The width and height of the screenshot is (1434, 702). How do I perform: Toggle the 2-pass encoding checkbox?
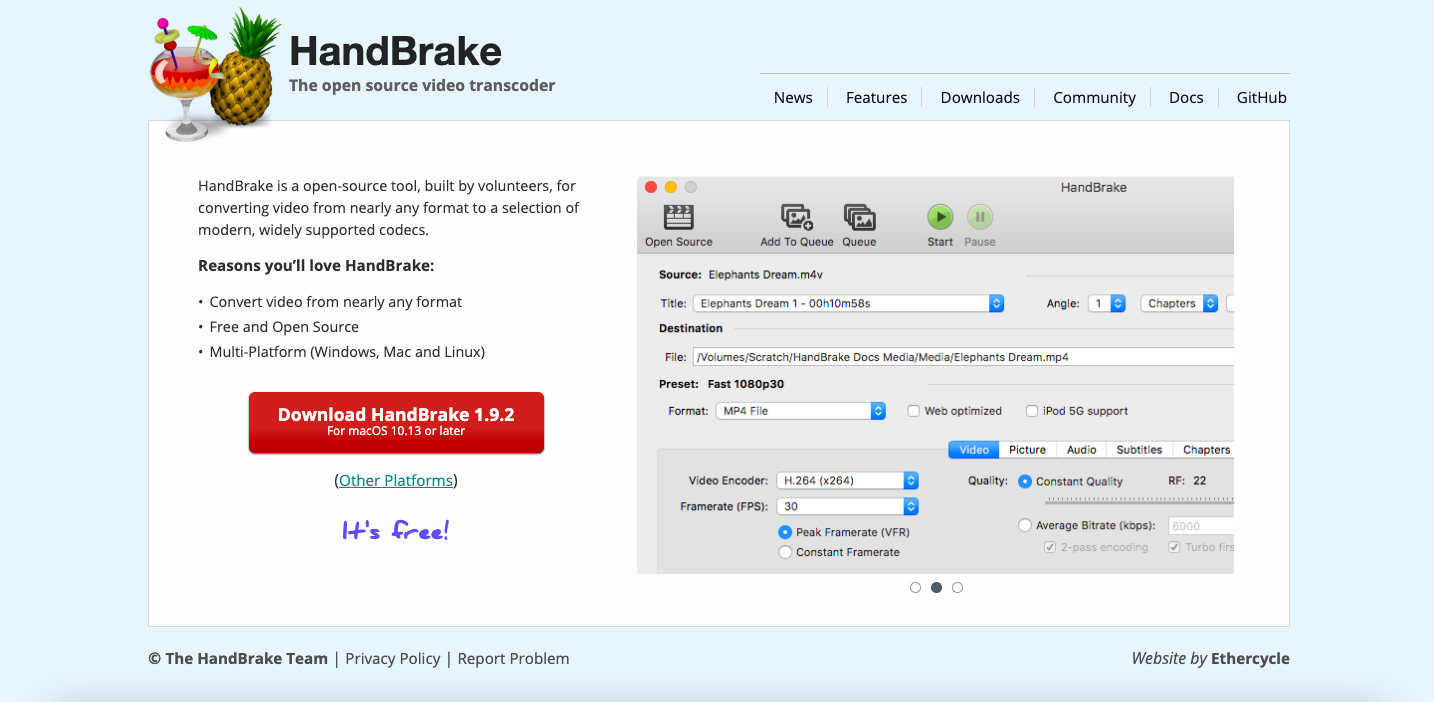coord(1050,547)
